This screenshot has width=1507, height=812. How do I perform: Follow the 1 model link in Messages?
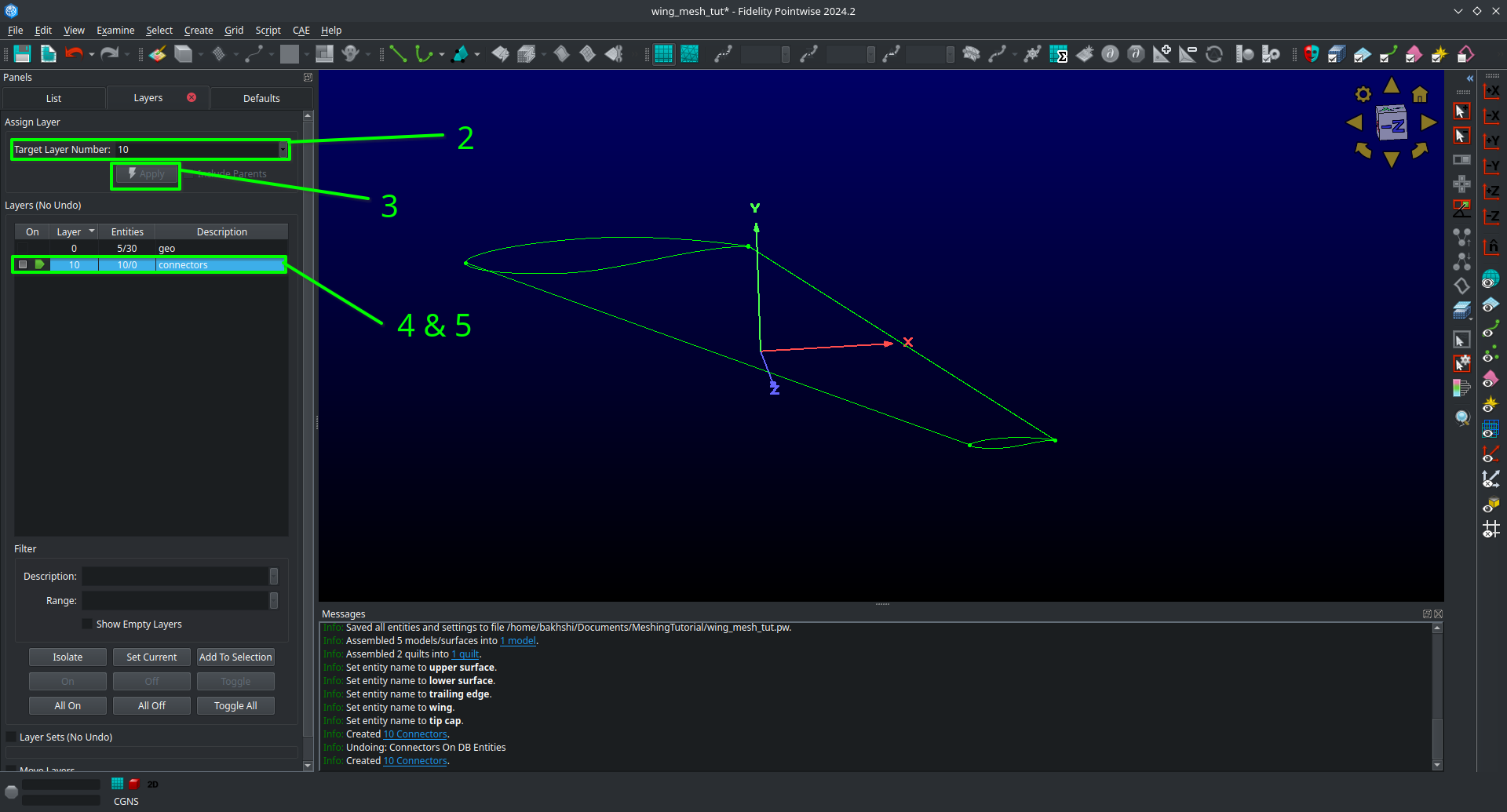517,640
